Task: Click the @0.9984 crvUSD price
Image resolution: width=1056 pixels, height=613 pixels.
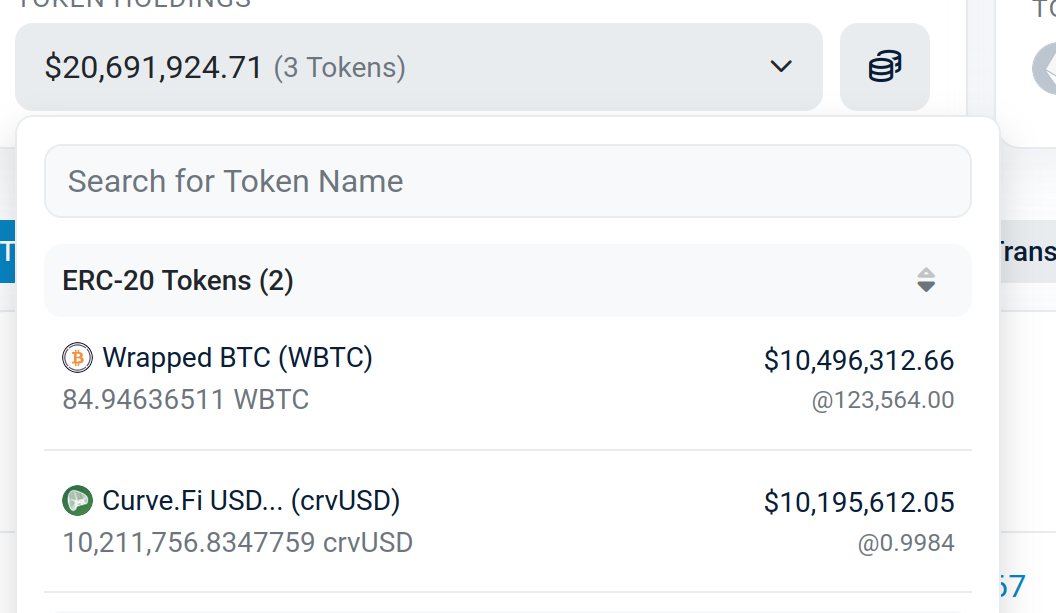Action: click(906, 544)
